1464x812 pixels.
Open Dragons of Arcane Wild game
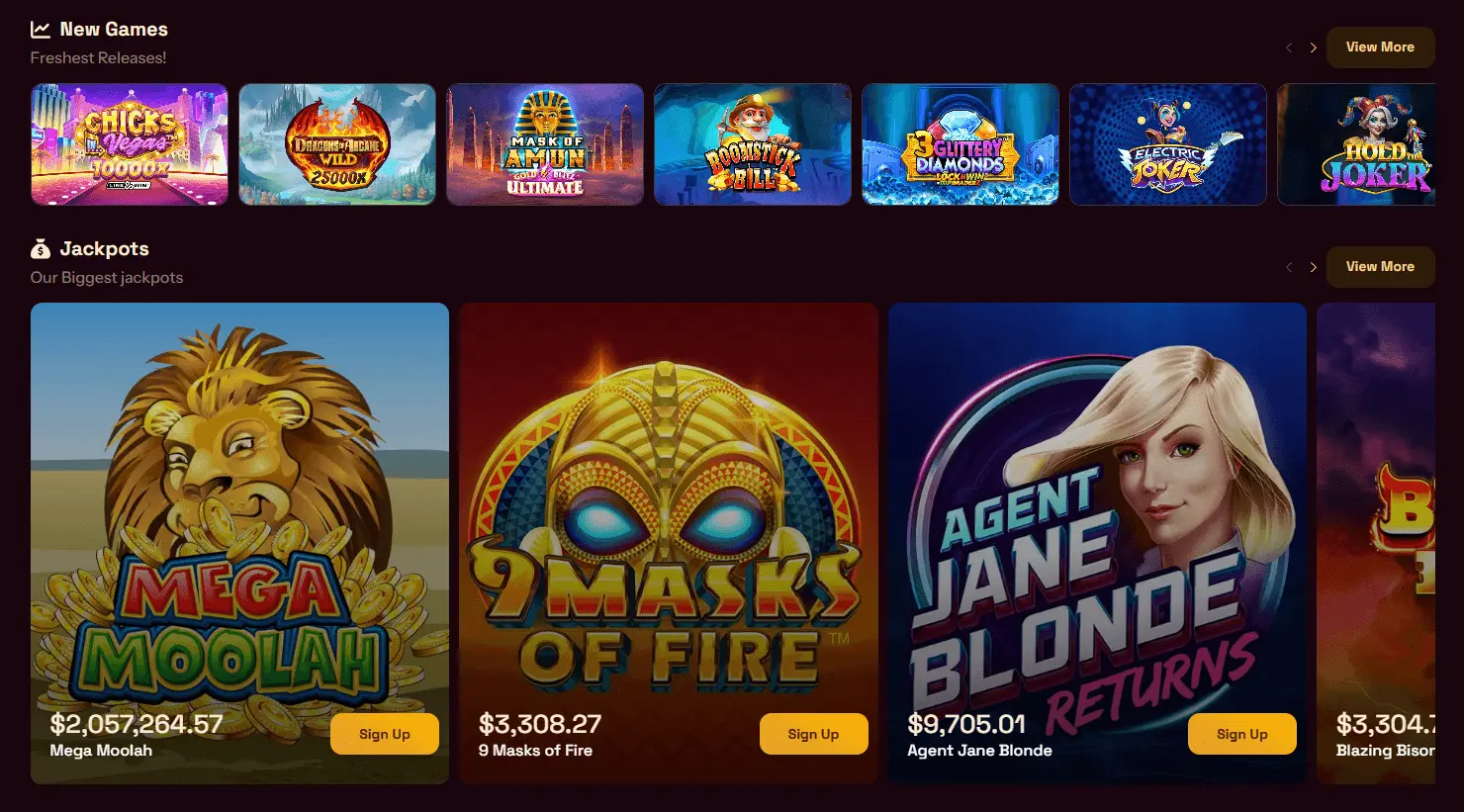pos(337,144)
